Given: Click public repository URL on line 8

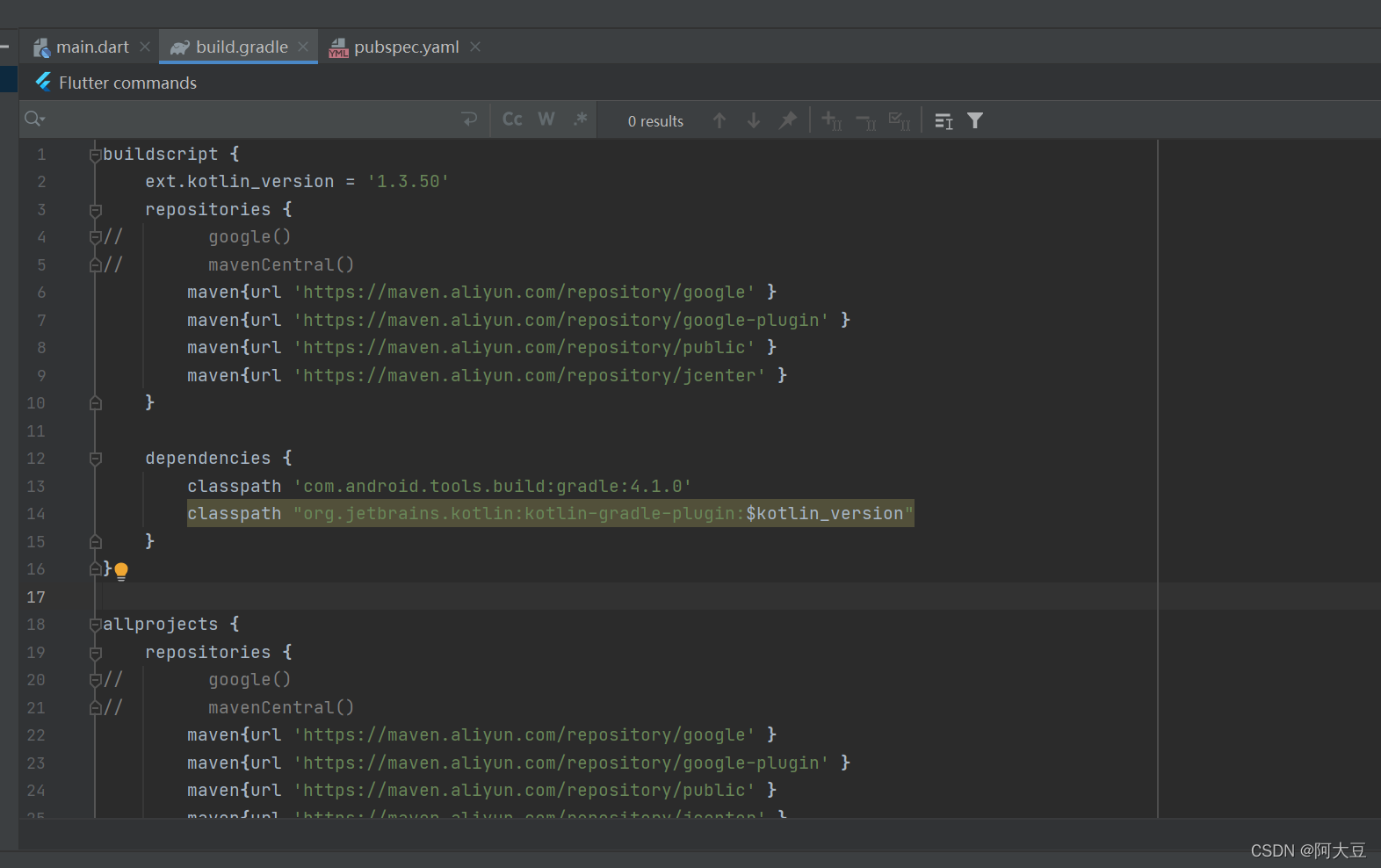Looking at the screenshot, I should click(x=524, y=348).
